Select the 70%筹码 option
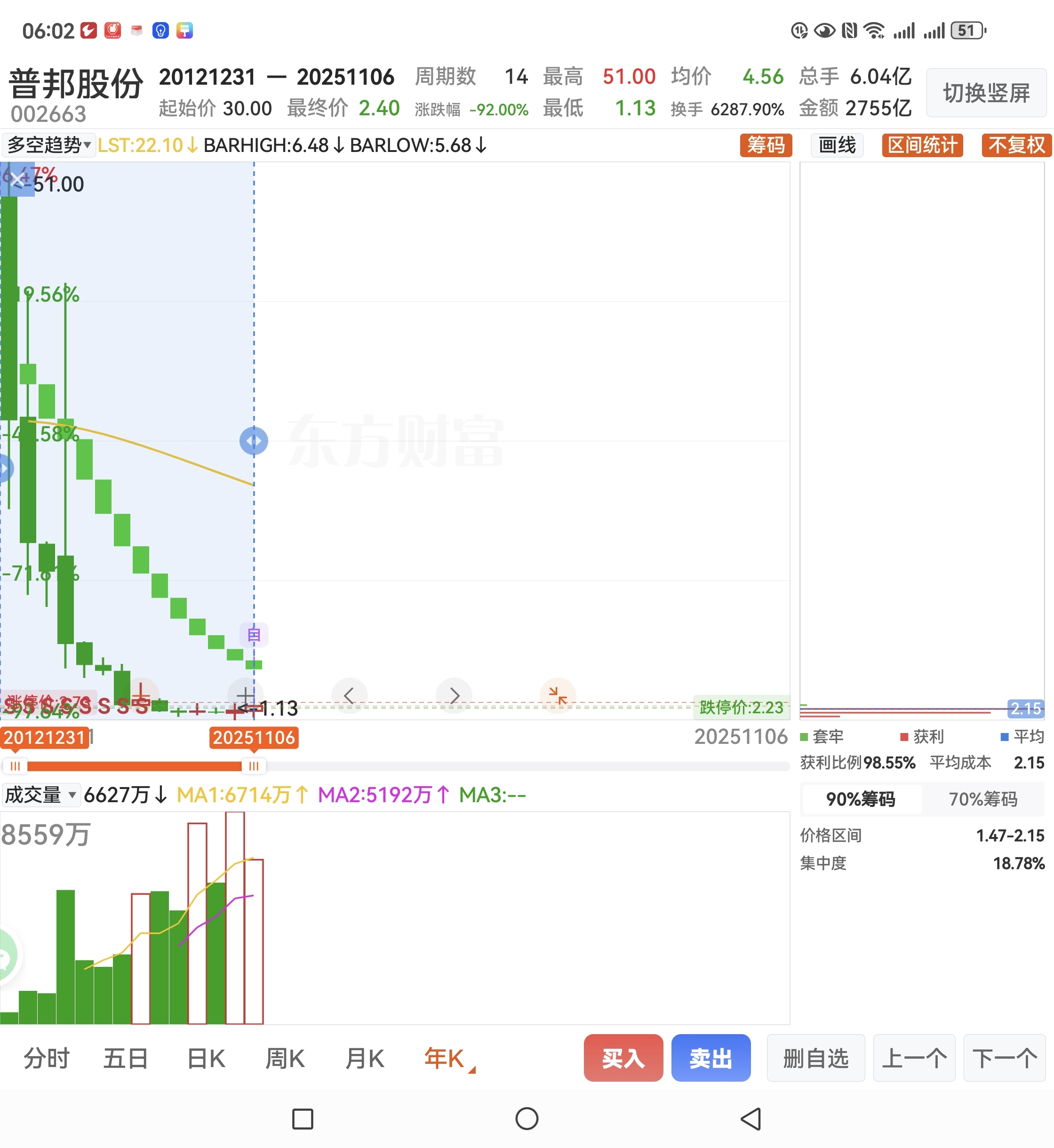1054x1148 pixels. [x=982, y=799]
